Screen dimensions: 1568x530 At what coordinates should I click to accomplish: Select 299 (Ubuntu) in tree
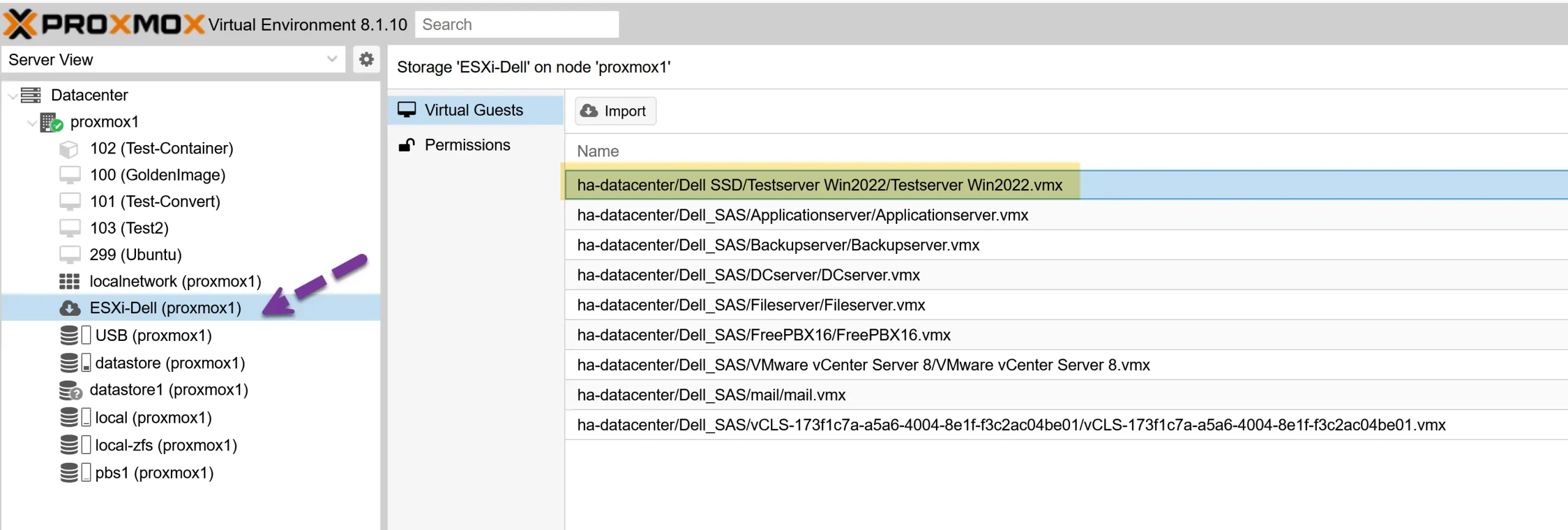tap(136, 254)
